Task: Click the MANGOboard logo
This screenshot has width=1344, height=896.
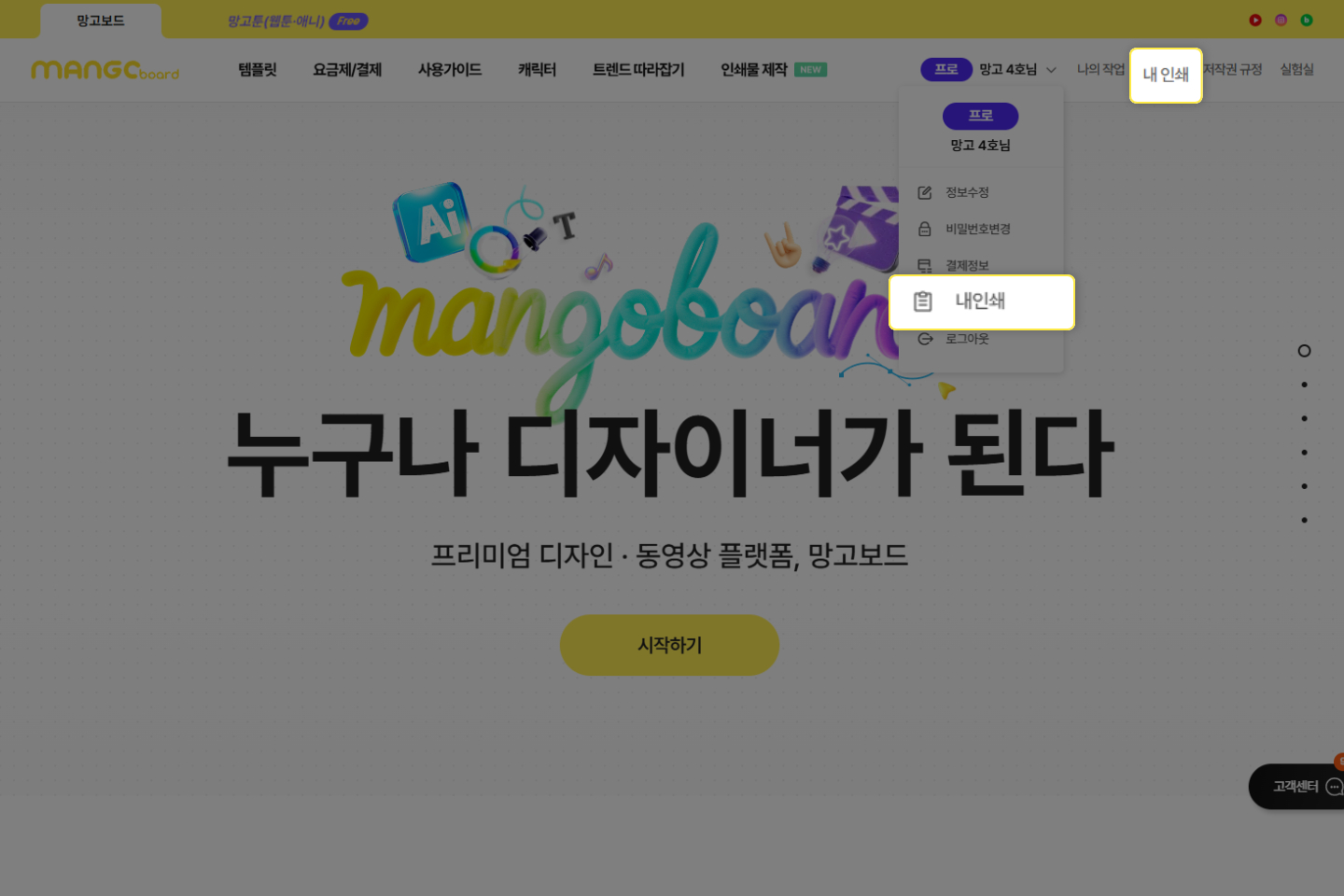Action: [x=105, y=70]
